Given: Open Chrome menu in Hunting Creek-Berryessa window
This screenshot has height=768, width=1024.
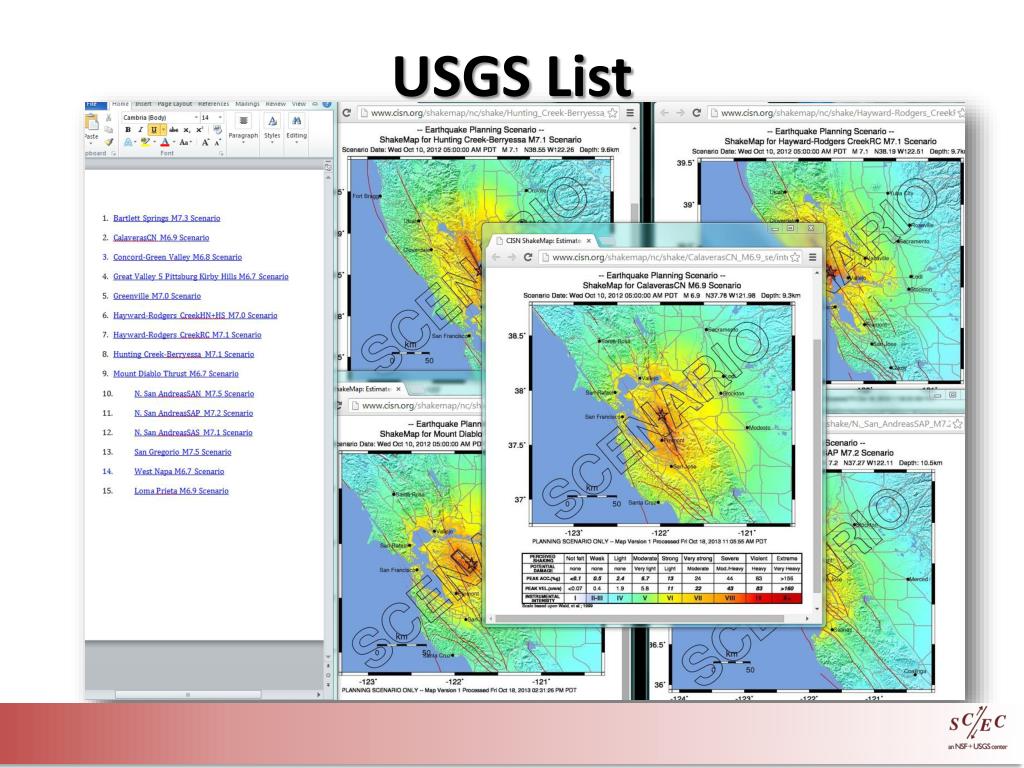Looking at the screenshot, I should point(630,113).
